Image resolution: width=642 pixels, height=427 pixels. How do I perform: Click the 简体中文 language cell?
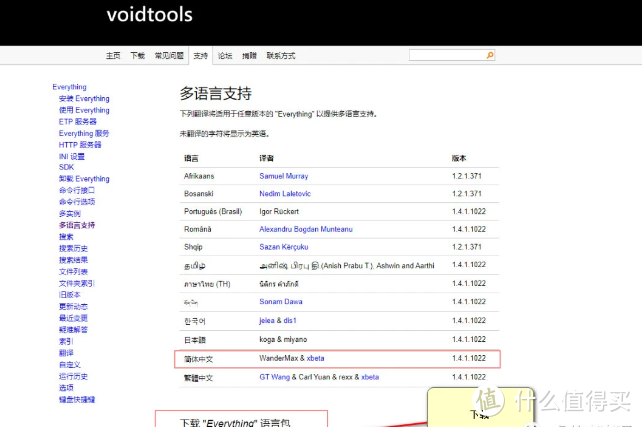[199, 359]
